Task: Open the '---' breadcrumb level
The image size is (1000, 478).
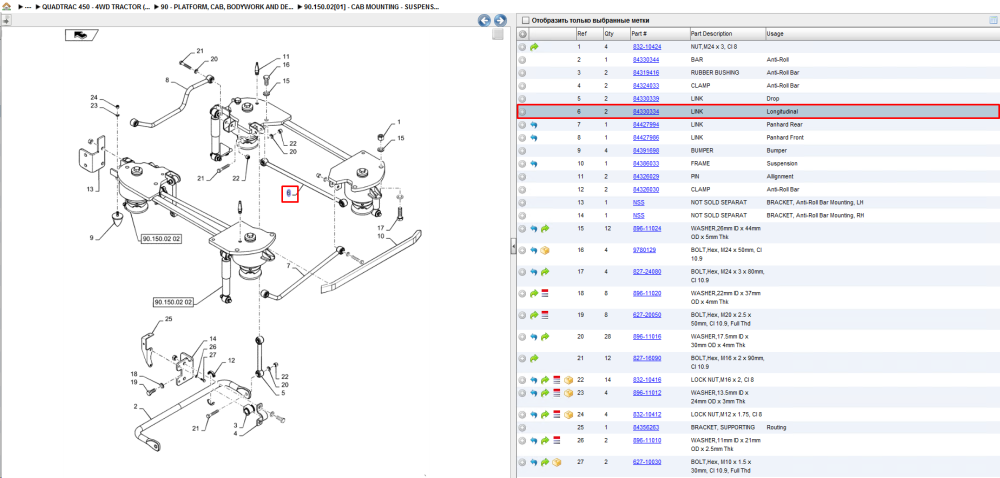Action: tap(27, 6)
